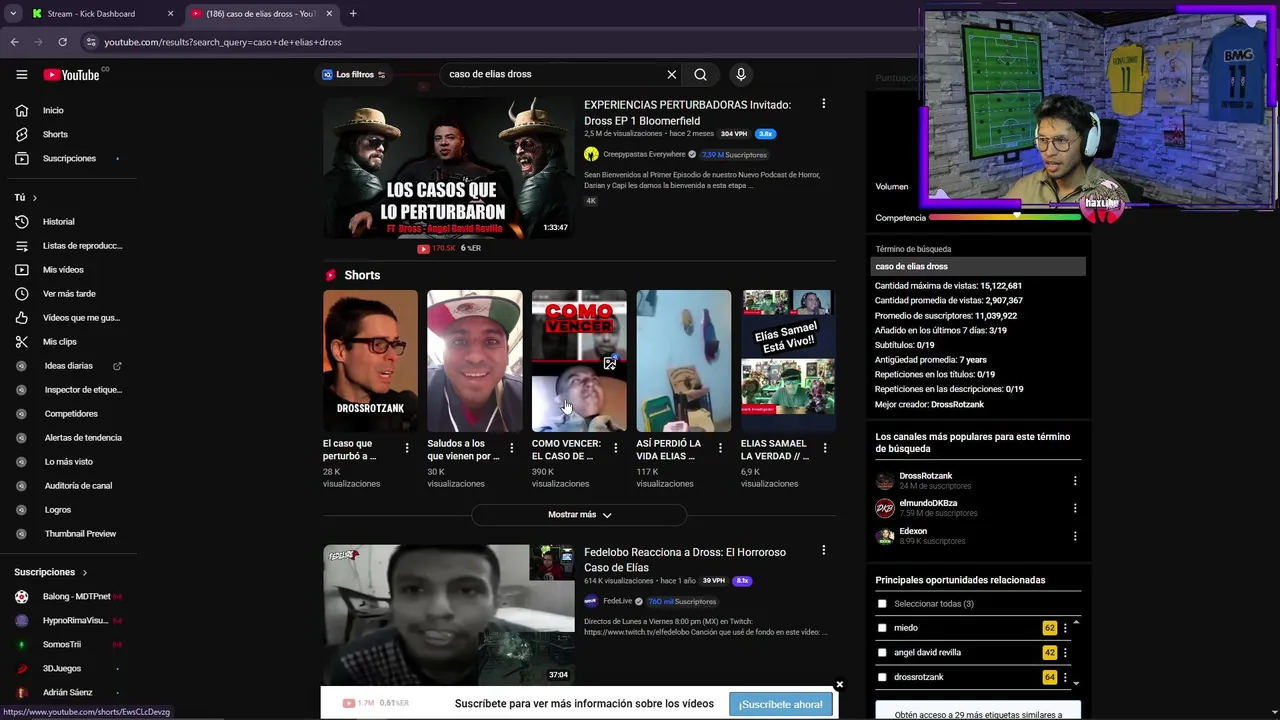Open the YouTube hamburger guide menu
Screen dimensions: 1280x720
(21, 74)
